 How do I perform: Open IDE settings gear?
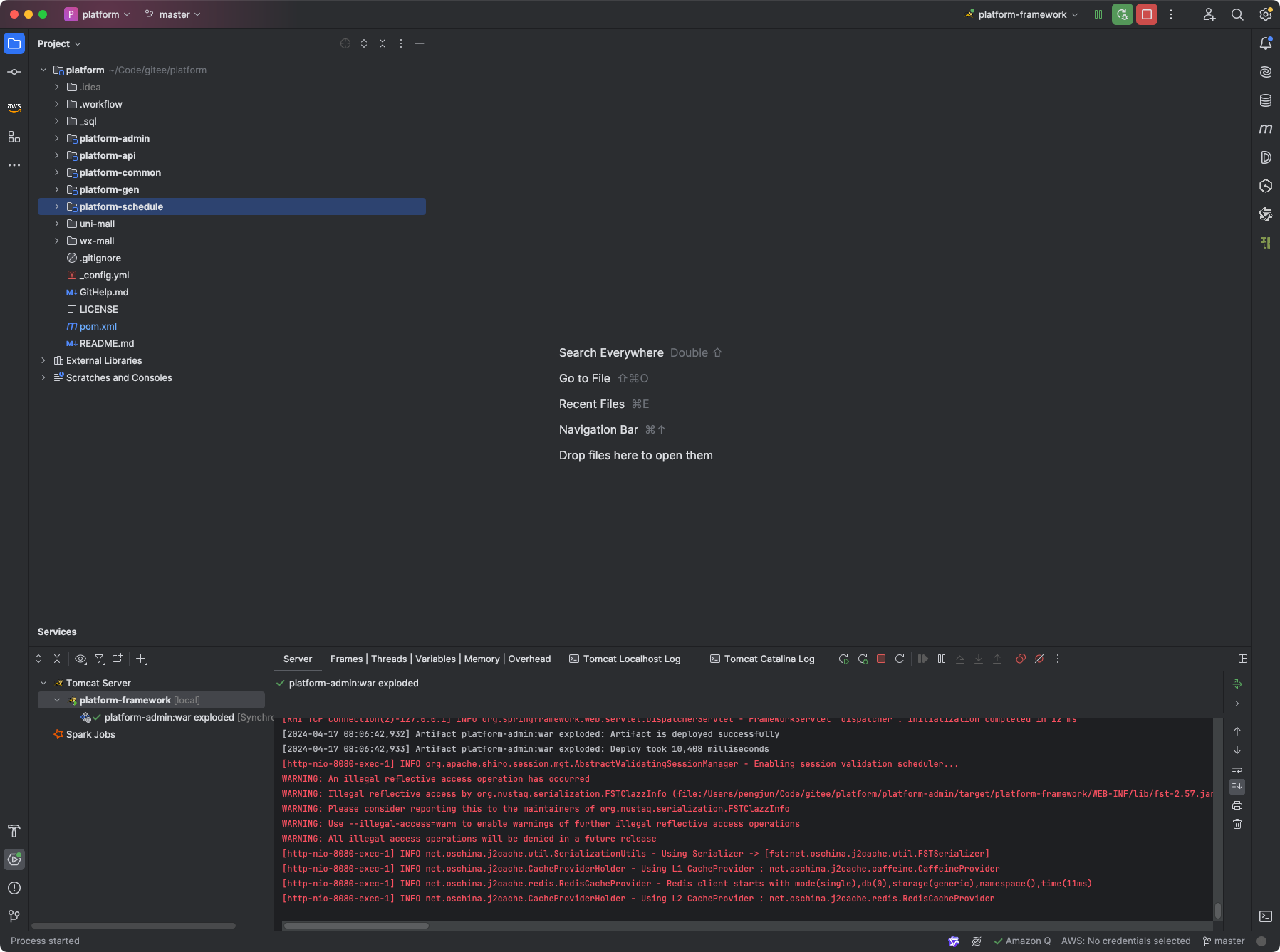click(x=1266, y=14)
